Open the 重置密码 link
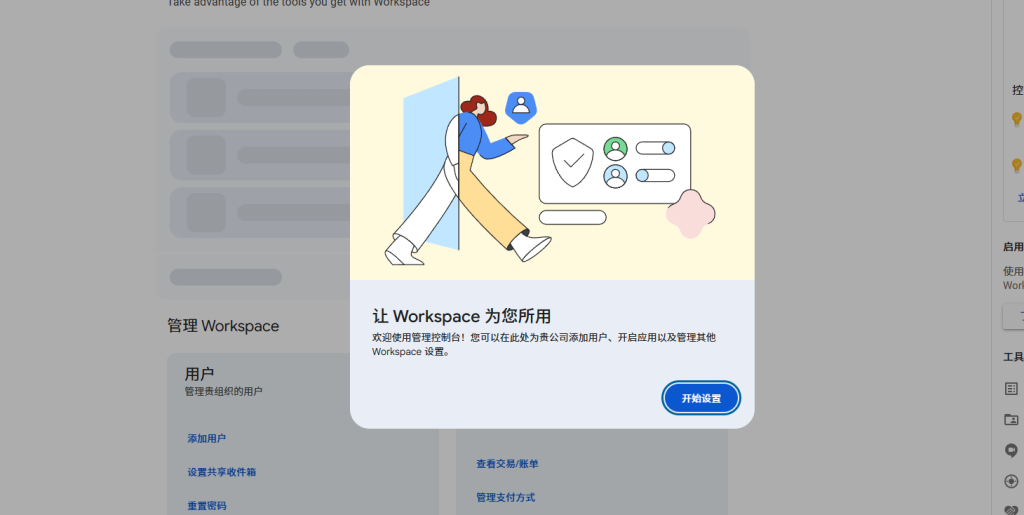 tap(206, 506)
